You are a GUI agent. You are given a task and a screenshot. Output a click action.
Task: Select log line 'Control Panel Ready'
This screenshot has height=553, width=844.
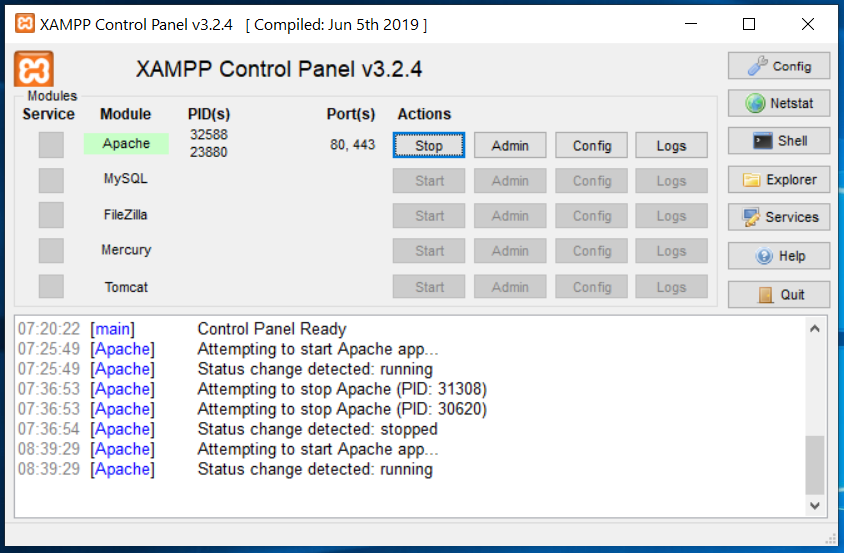272,329
